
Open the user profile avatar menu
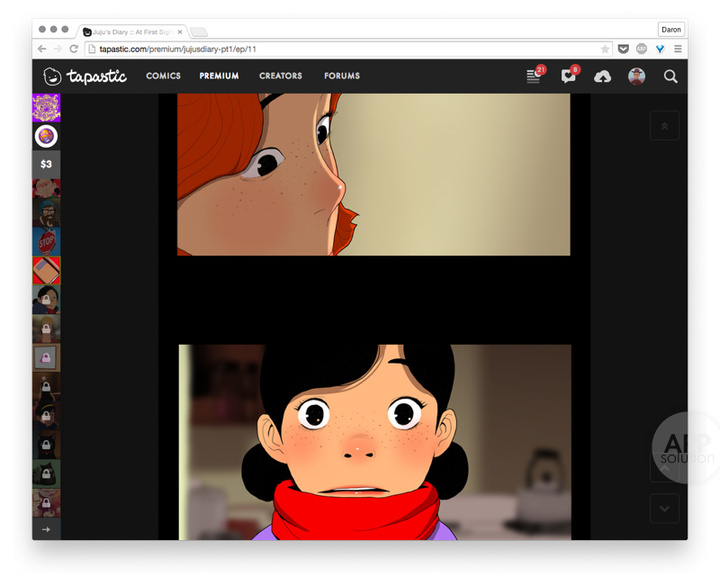(x=636, y=77)
